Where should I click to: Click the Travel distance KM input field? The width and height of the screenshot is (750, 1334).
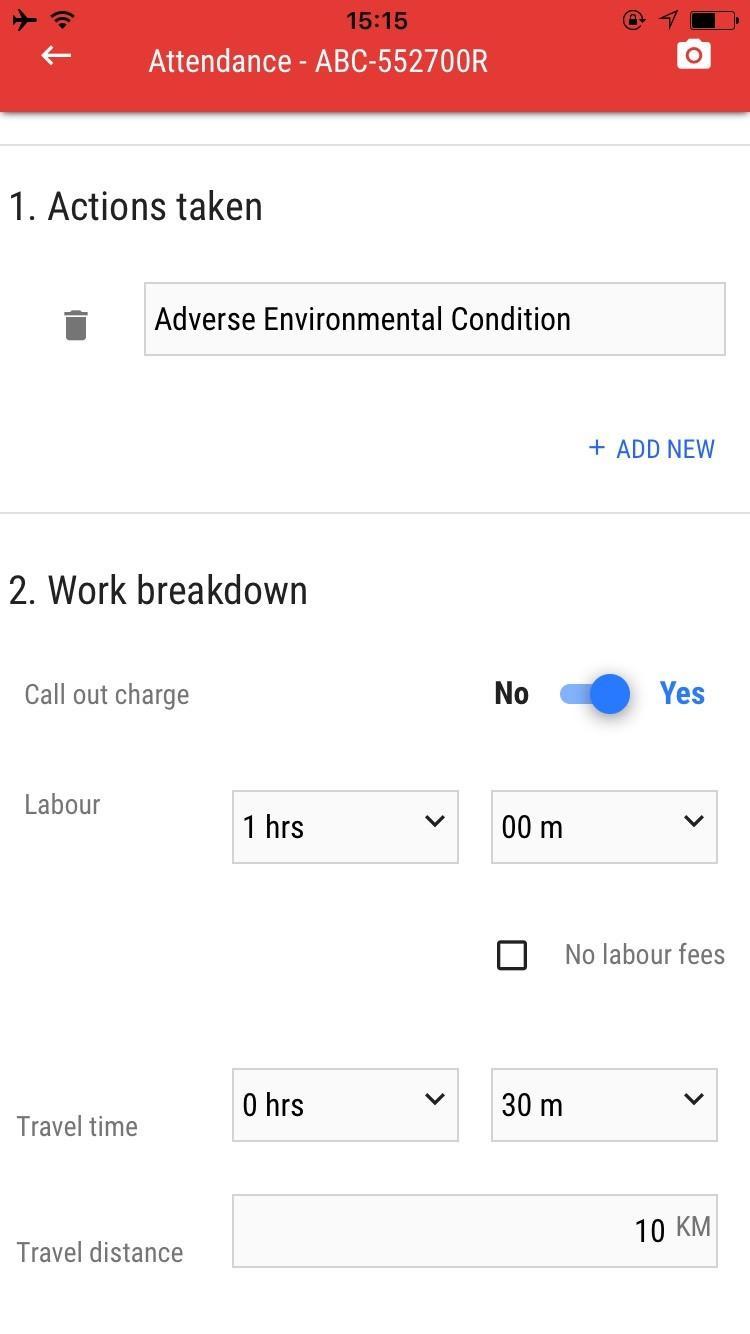click(x=475, y=1231)
